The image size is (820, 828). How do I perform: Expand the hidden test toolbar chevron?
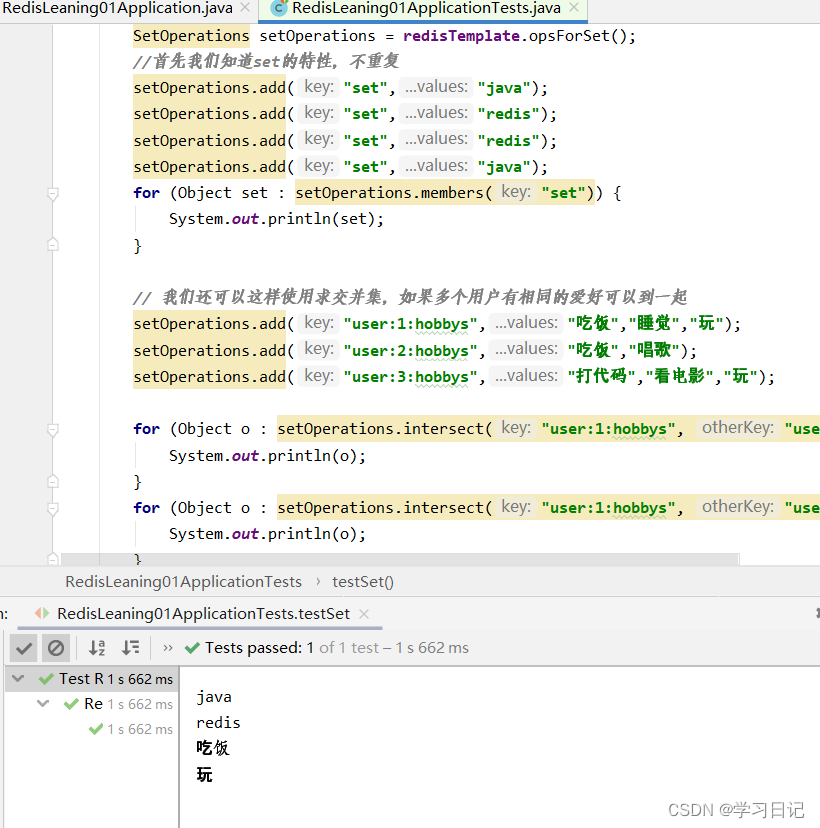click(x=167, y=648)
